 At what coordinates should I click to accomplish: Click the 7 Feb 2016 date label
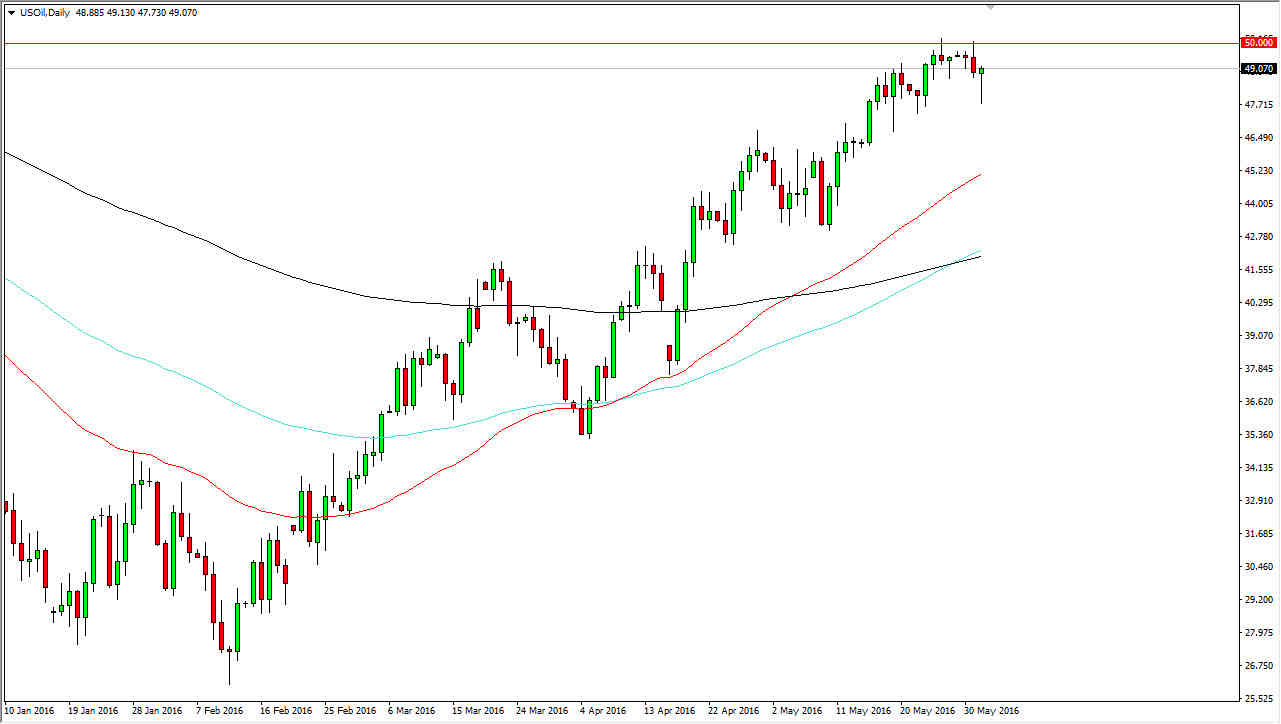[221, 711]
